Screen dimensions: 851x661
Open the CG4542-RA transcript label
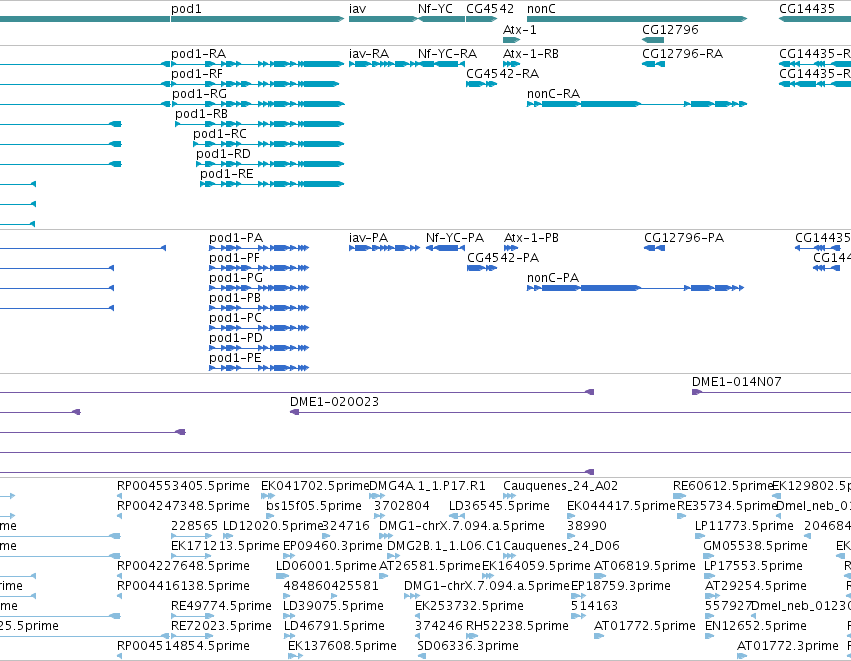[503, 74]
